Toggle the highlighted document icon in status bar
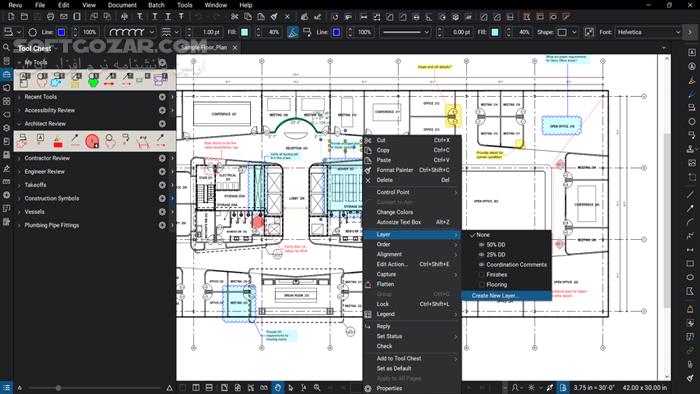Image resolution: width=700 pixels, height=394 pixels. (x=562, y=388)
